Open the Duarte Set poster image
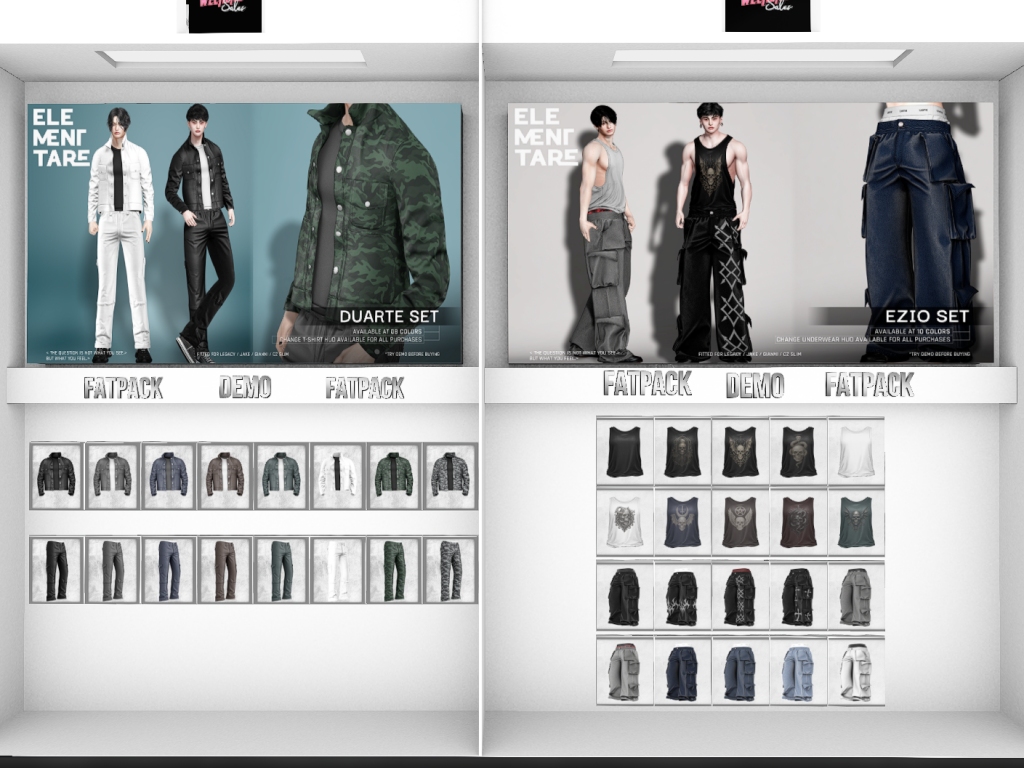1024x768 pixels. (x=244, y=233)
